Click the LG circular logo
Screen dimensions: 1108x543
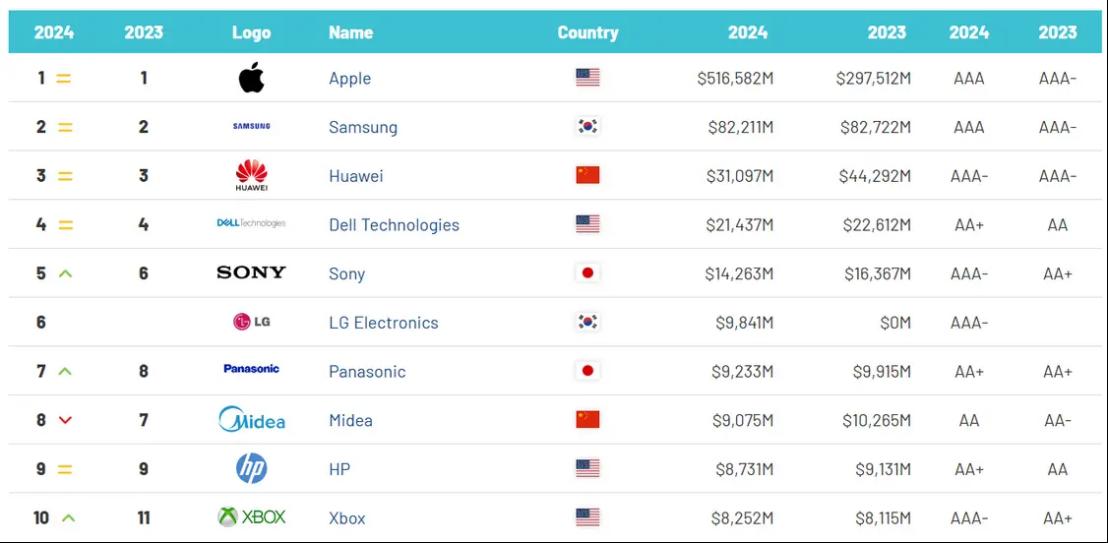[251, 321]
